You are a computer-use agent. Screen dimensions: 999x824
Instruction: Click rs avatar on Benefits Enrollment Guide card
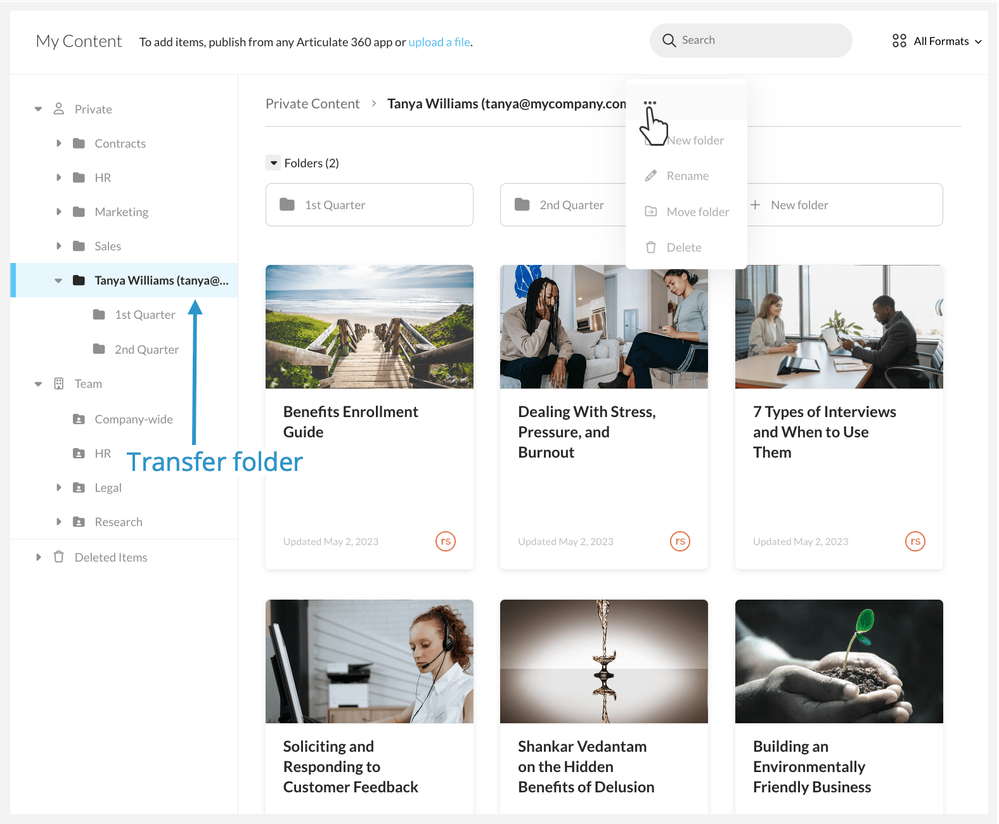pos(445,541)
